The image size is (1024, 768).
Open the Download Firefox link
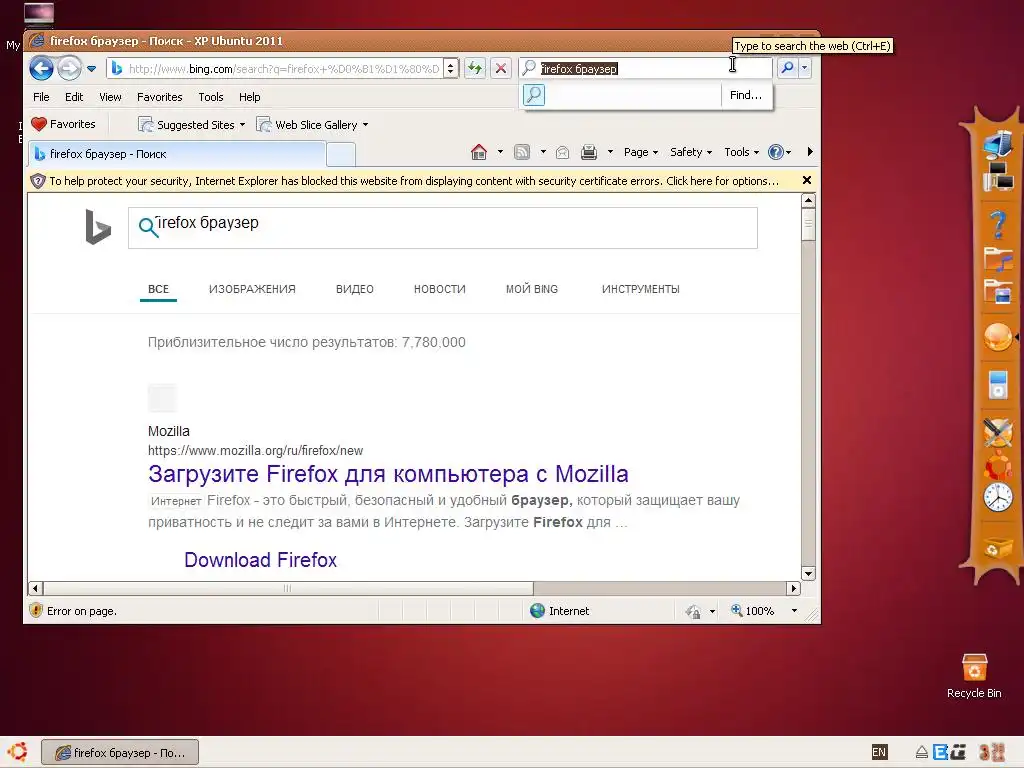coord(261,560)
